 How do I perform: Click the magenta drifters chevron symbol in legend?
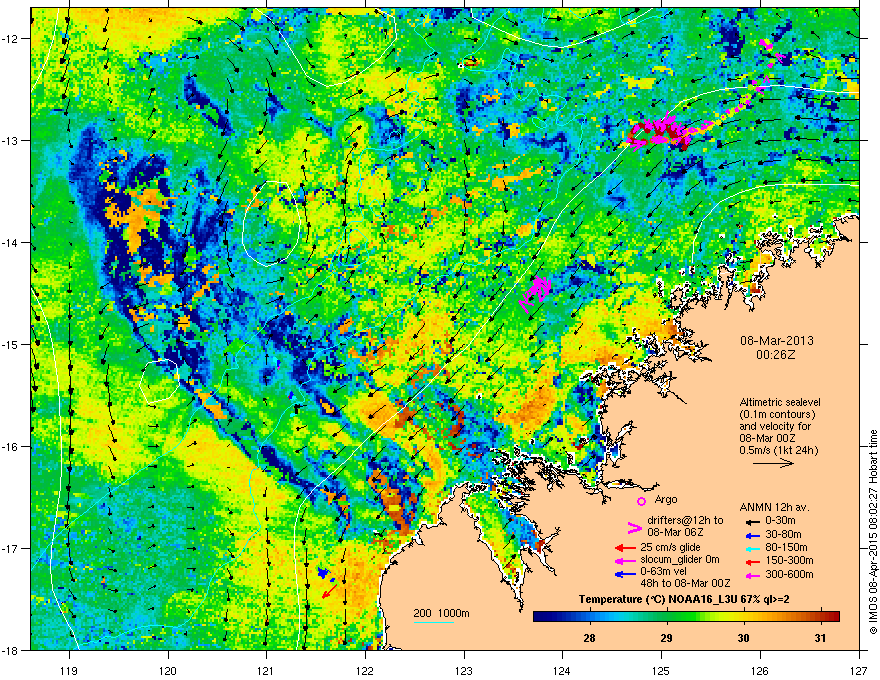pyautogui.click(x=634, y=527)
